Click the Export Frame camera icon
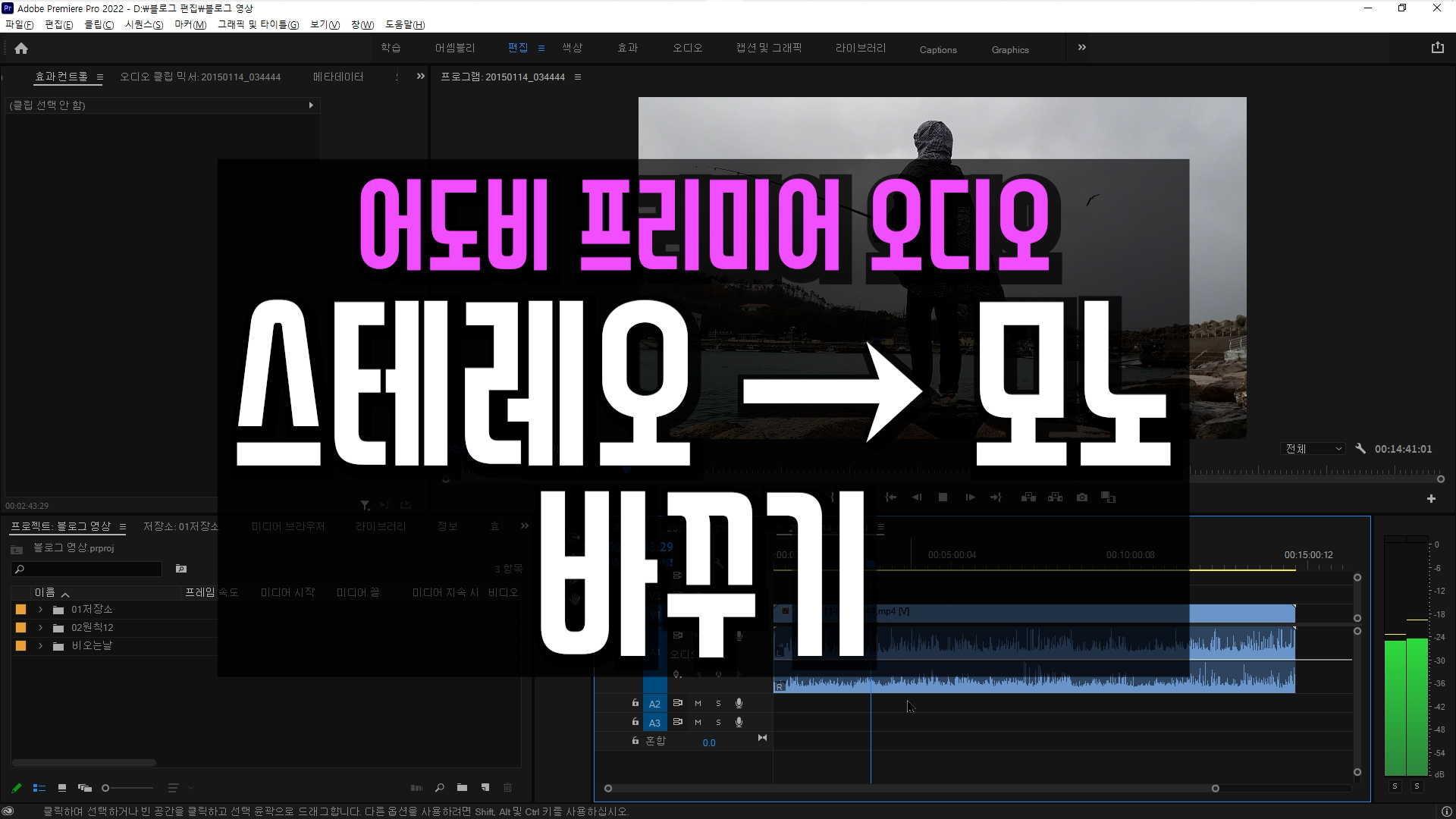 tap(1082, 497)
